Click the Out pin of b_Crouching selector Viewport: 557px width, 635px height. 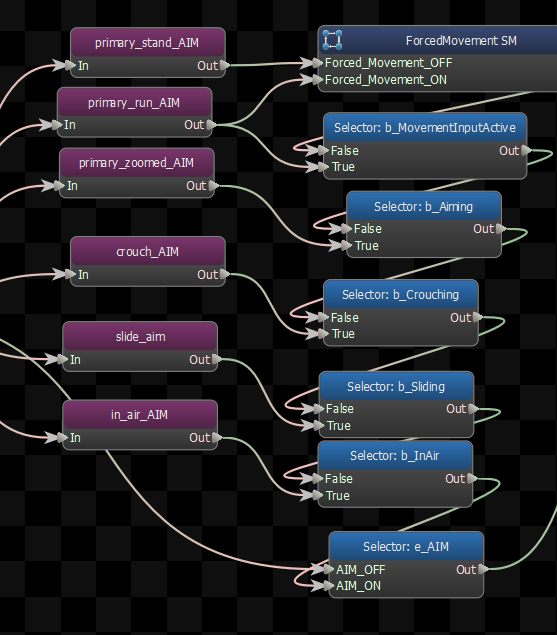pyautogui.click(x=478, y=317)
